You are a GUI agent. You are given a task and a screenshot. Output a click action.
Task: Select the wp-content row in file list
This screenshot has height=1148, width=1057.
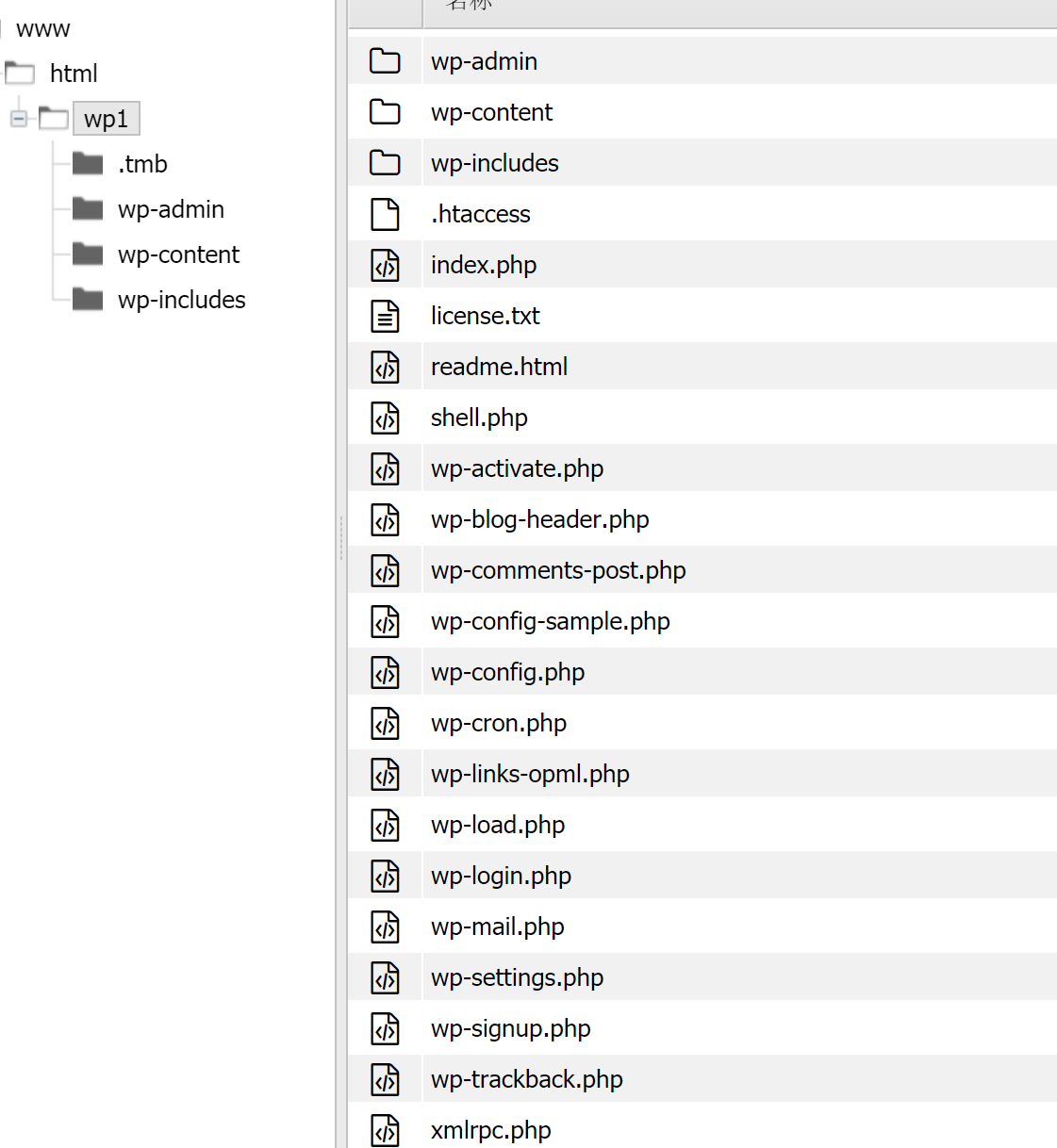point(702,112)
